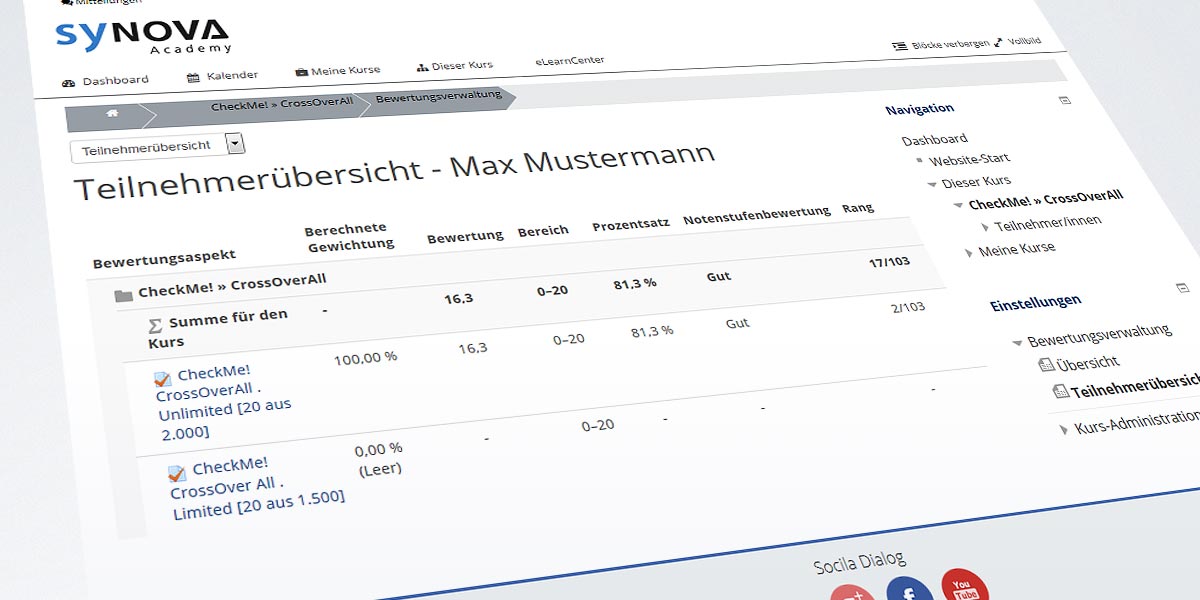
Task: Click the Prozentsatz column header
Action: (631, 225)
